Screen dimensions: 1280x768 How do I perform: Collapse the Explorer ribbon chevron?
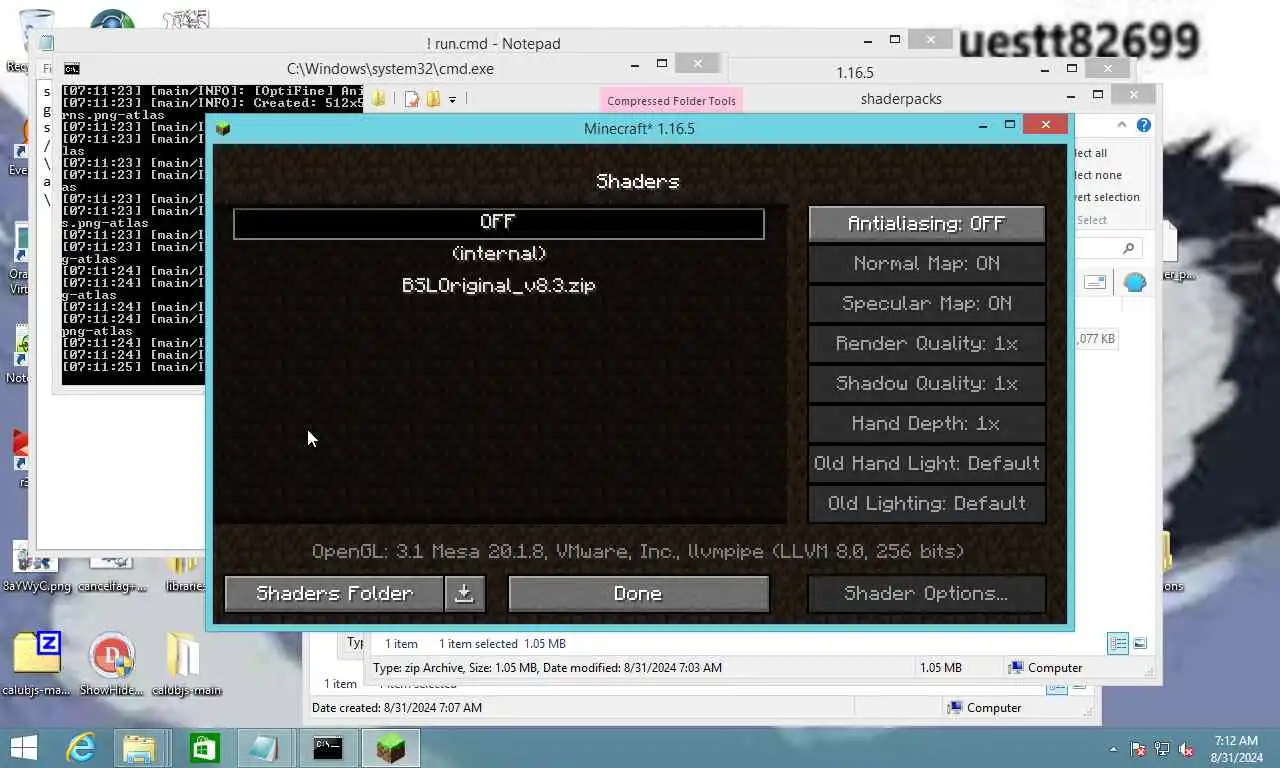pos(1122,125)
